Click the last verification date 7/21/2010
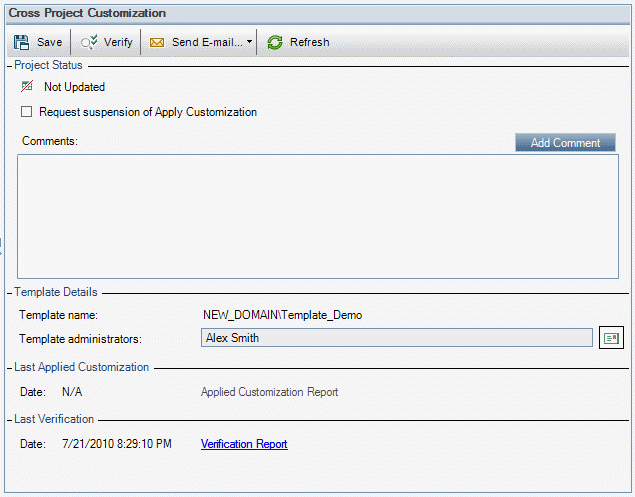Screen dimensions: 635x497 click(116, 444)
